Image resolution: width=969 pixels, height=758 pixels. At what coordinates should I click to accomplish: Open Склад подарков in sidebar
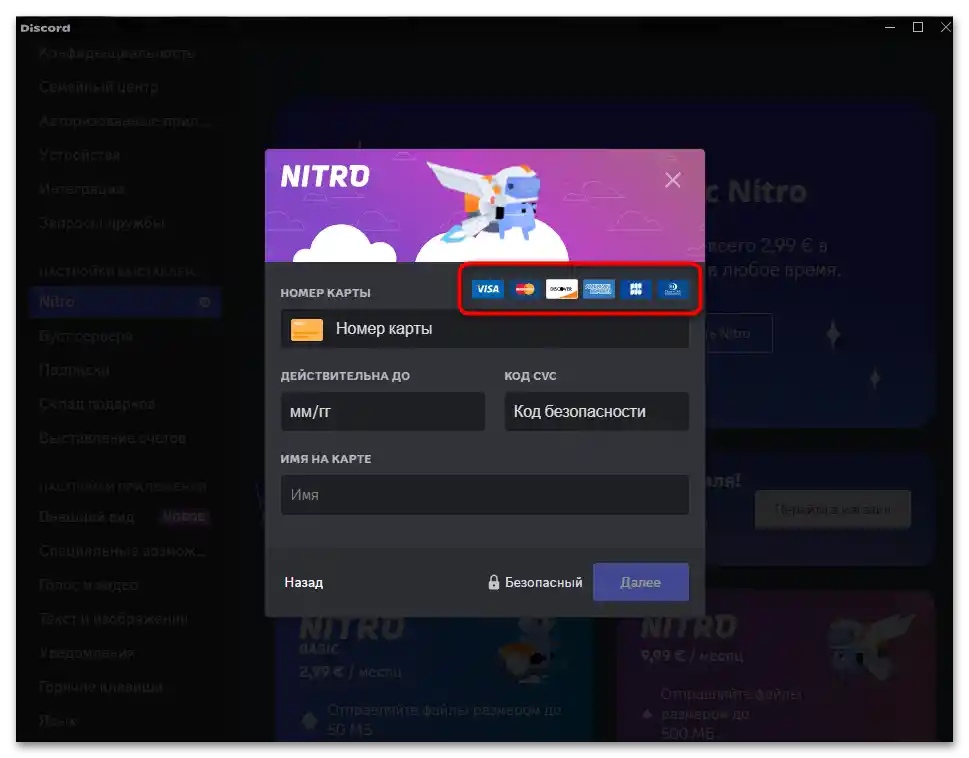96,404
